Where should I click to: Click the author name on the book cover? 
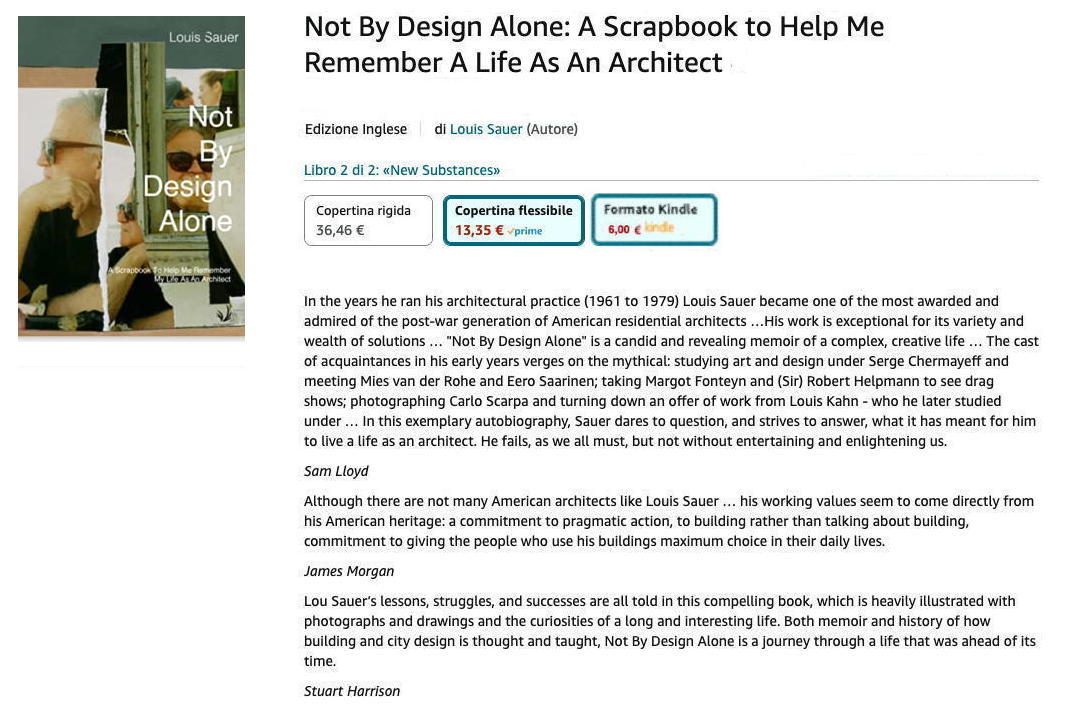click(204, 37)
